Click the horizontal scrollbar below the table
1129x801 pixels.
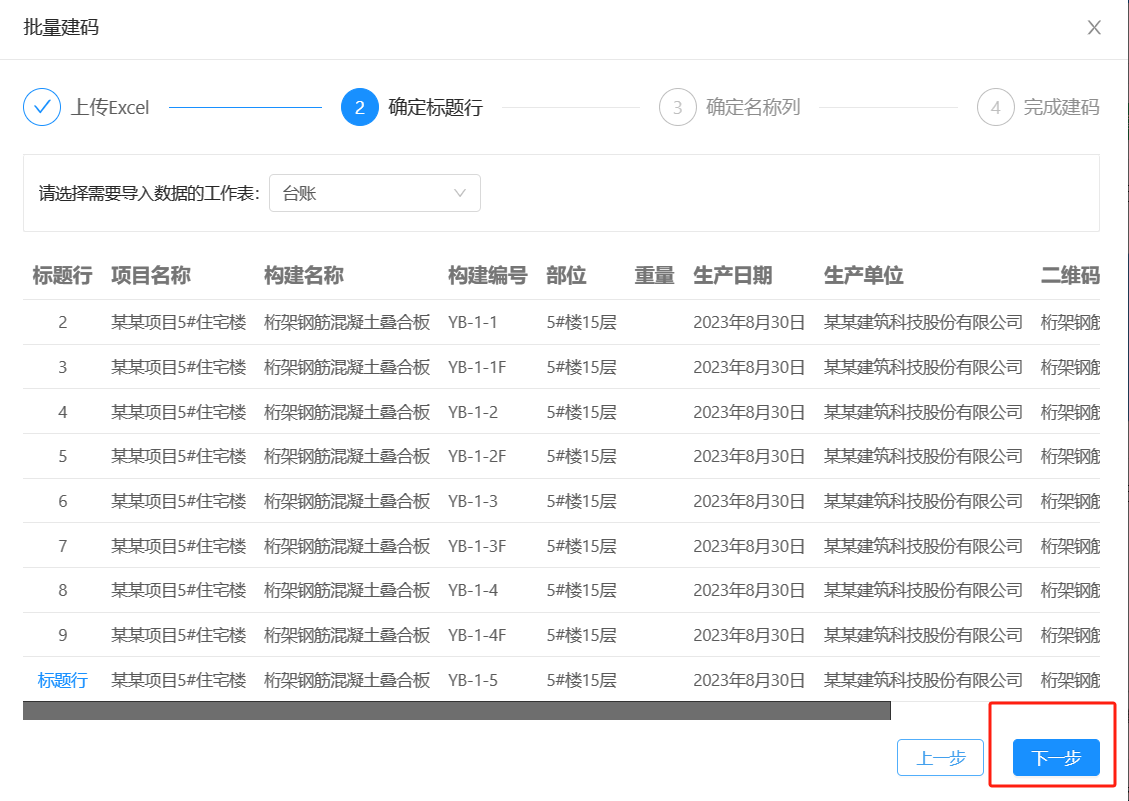click(x=460, y=711)
